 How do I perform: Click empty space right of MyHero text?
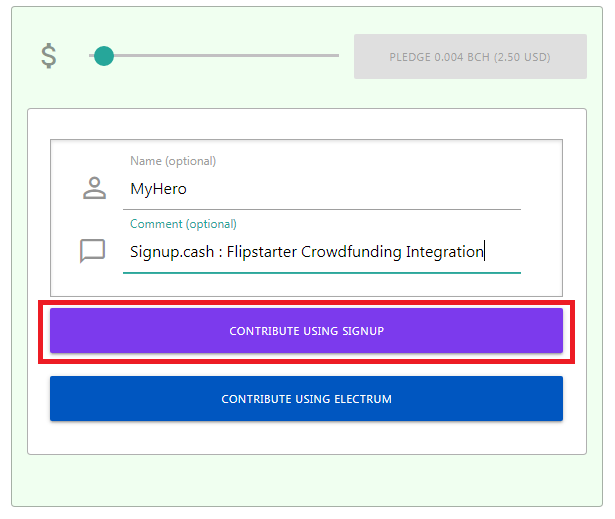(353, 189)
